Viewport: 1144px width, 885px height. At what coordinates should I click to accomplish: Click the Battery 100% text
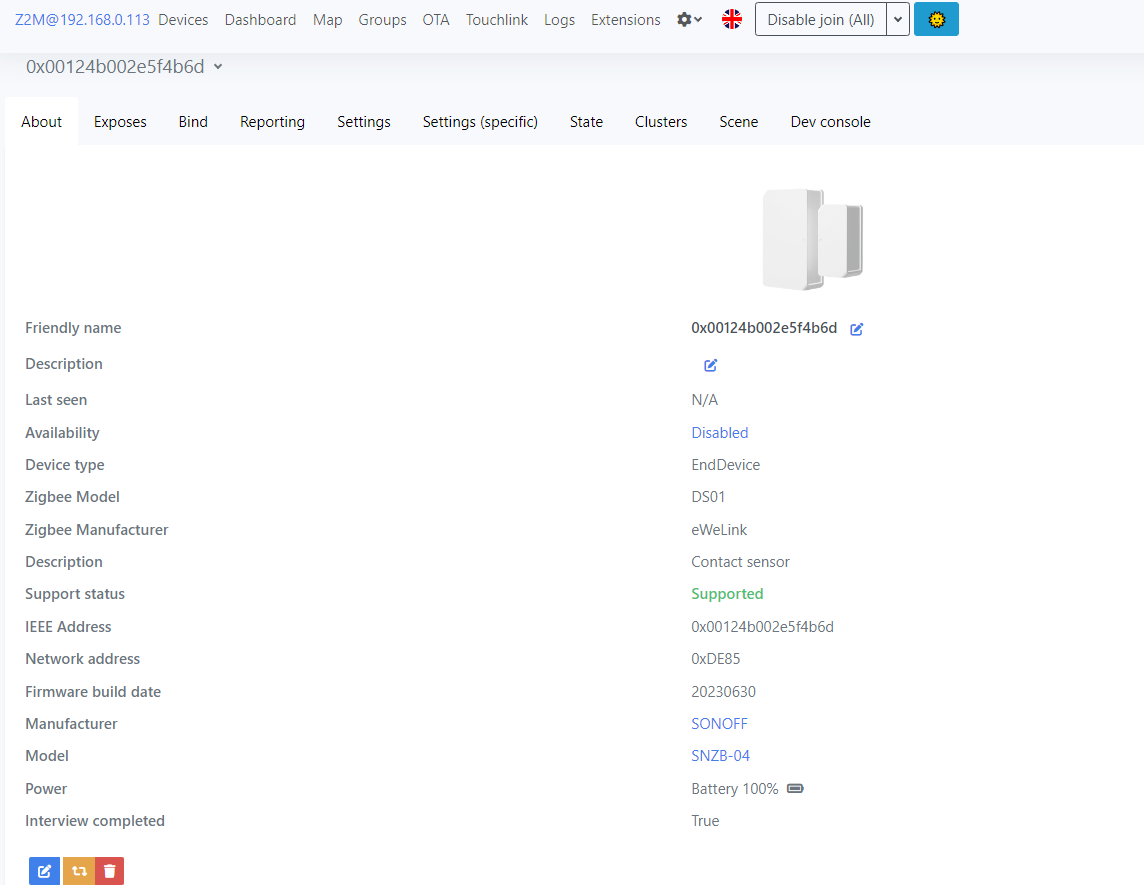point(735,789)
